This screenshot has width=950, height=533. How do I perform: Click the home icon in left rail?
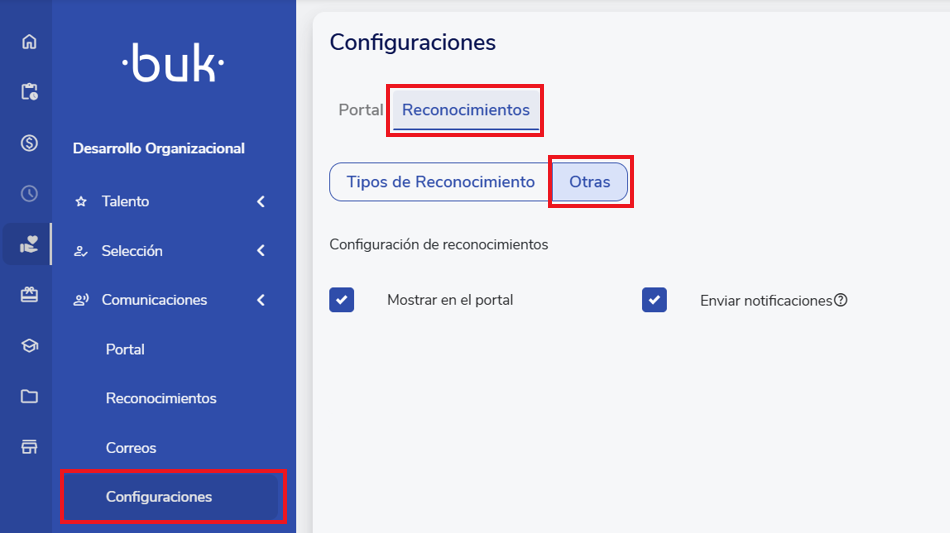[x=29, y=42]
